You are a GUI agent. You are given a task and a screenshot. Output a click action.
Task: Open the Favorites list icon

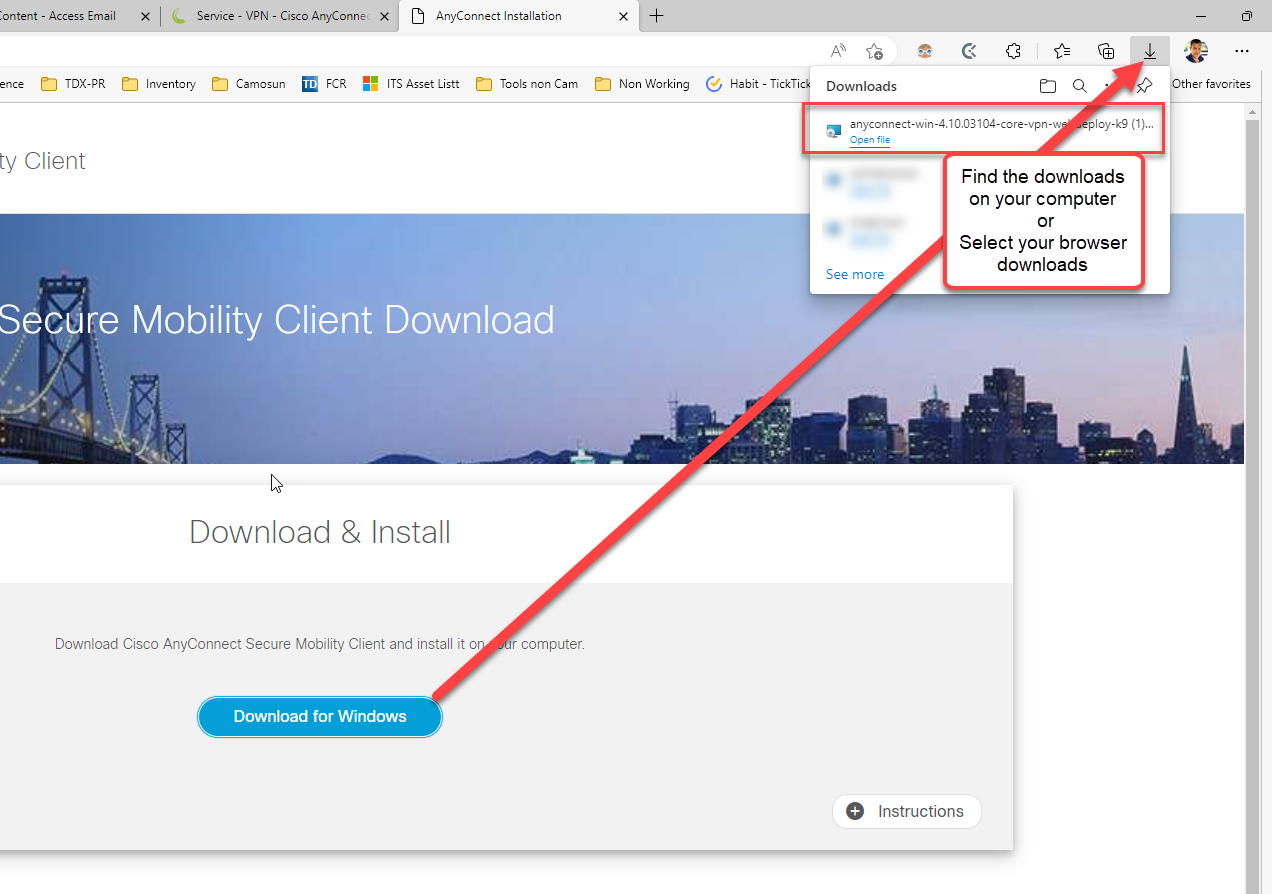pyautogui.click(x=1062, y=51)
